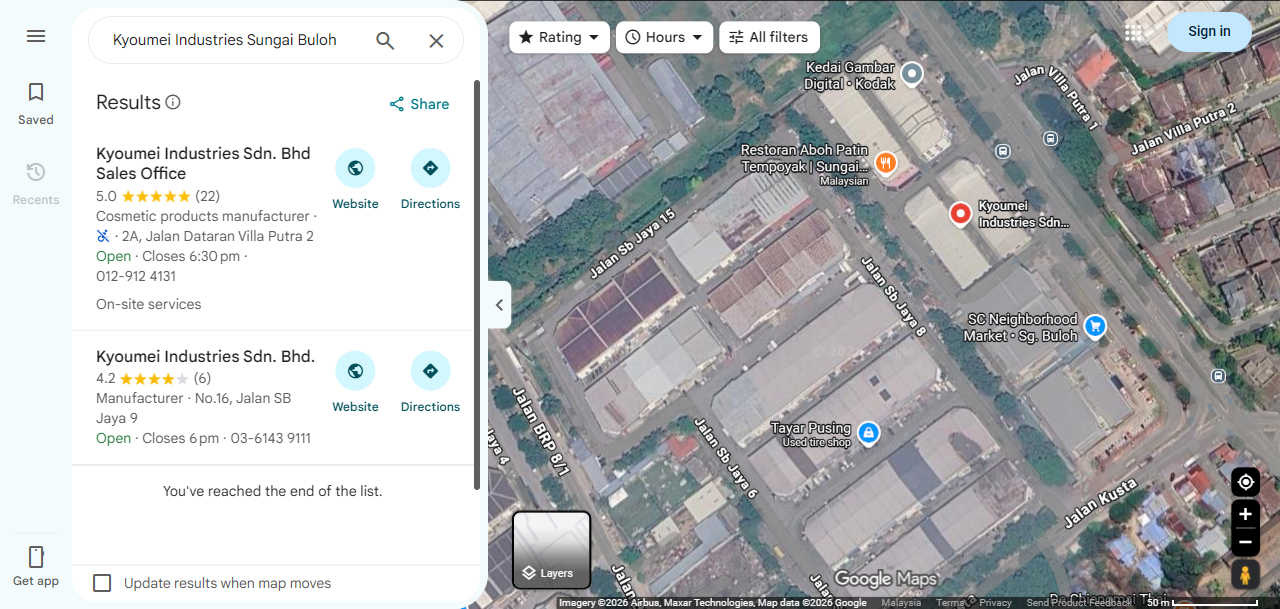Click address 2A, Jalan Dataran Villa Putra 2
The width and height of the screenshot is (1280, 609).
218,236
